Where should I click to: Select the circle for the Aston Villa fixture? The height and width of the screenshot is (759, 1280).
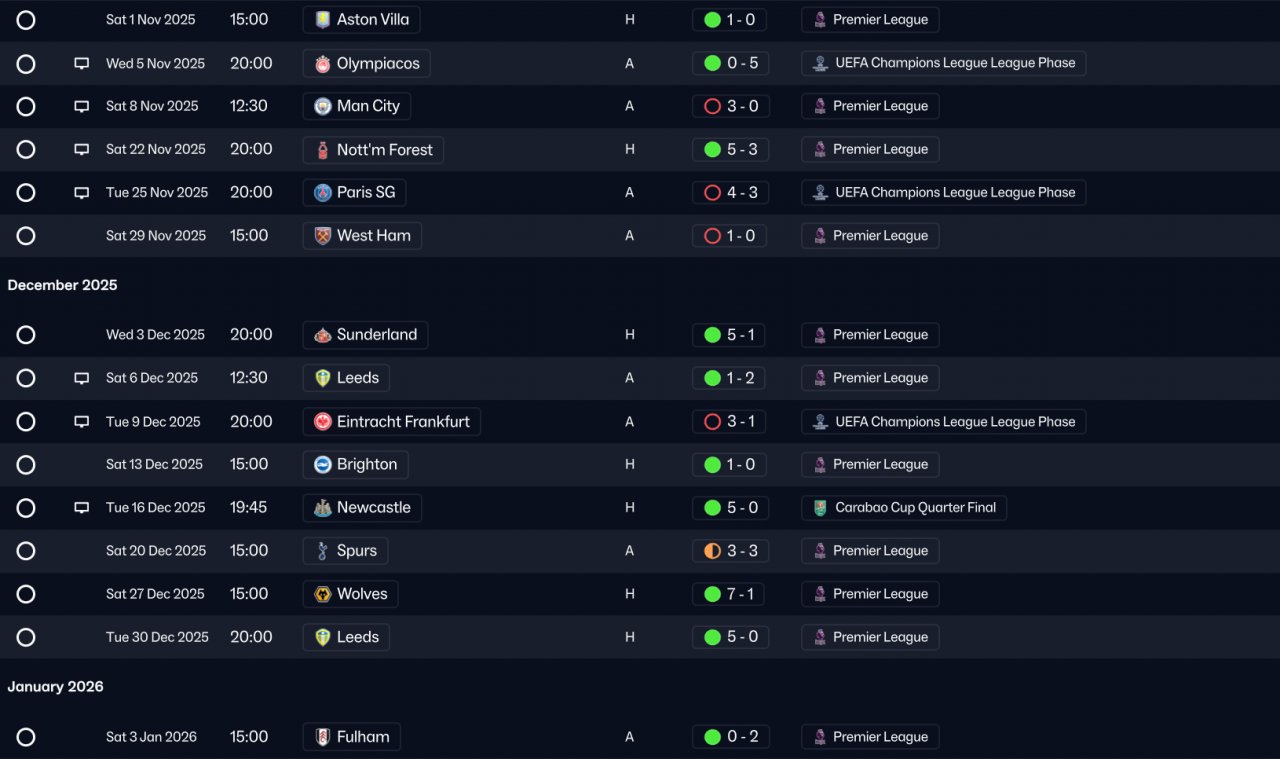click(x=26, y=20)
